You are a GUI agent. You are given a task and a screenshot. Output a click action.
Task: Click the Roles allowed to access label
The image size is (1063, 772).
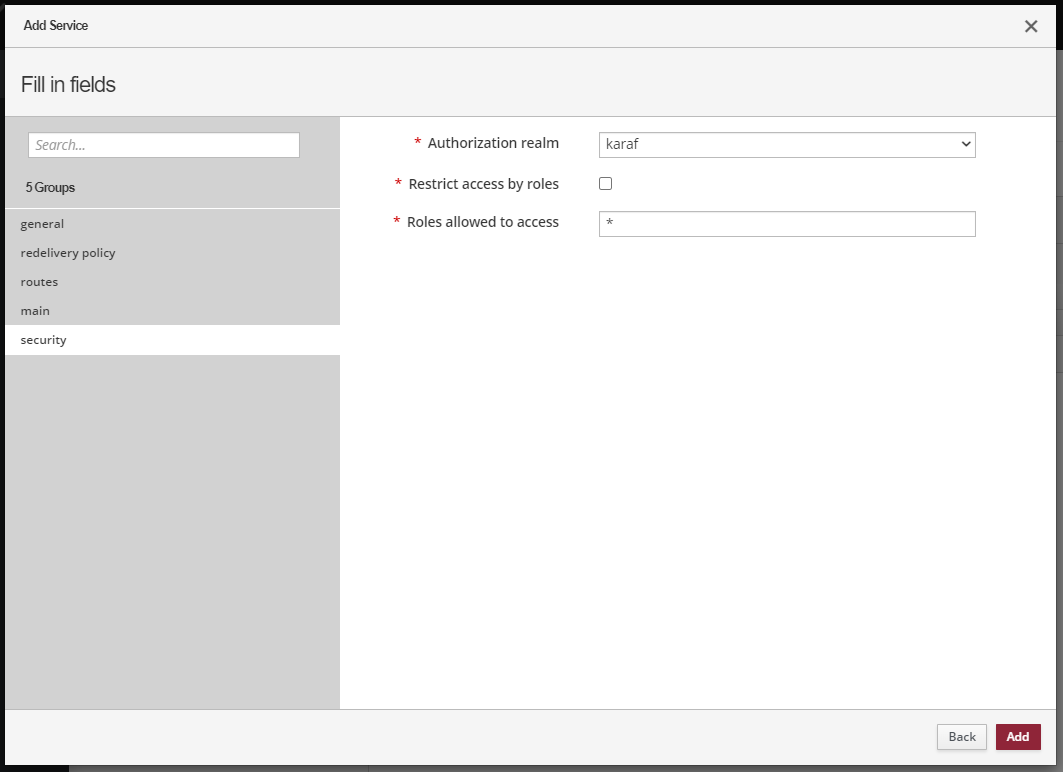point(482,222)
